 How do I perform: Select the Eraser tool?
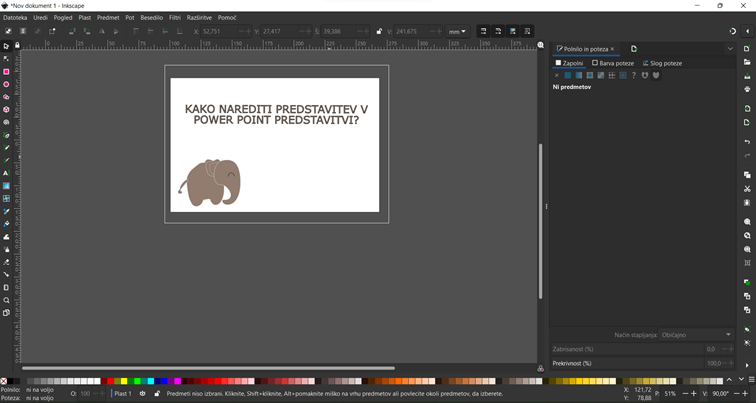(x=6, y=262)
